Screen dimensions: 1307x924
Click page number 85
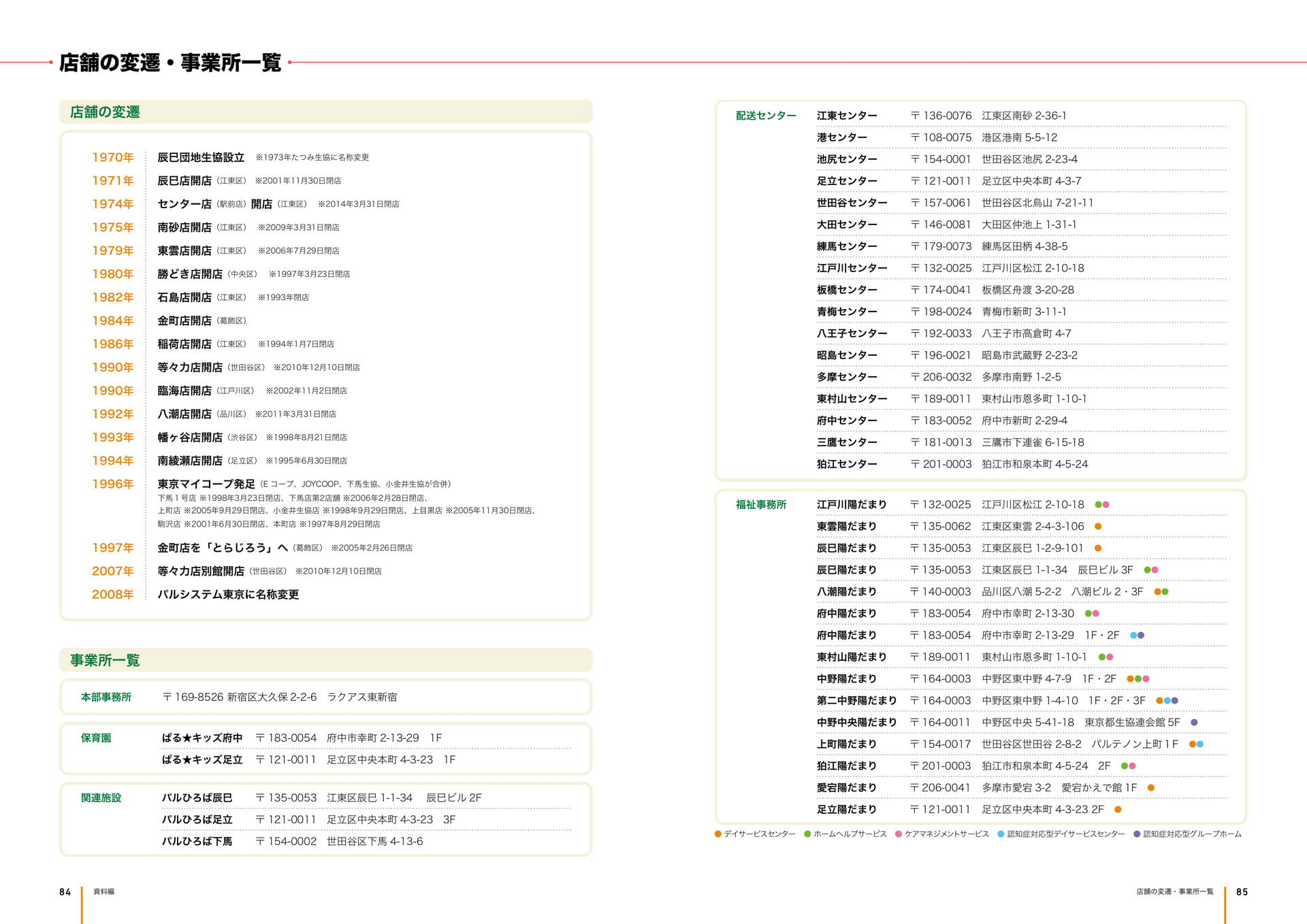click(1242, 892)
